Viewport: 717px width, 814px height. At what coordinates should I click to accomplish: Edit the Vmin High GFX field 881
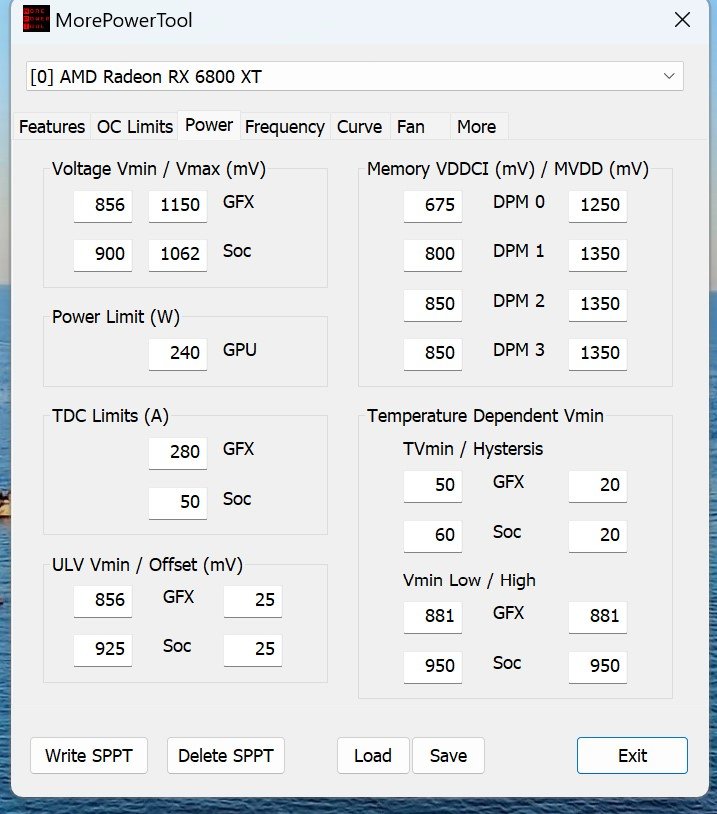[598, 617]
